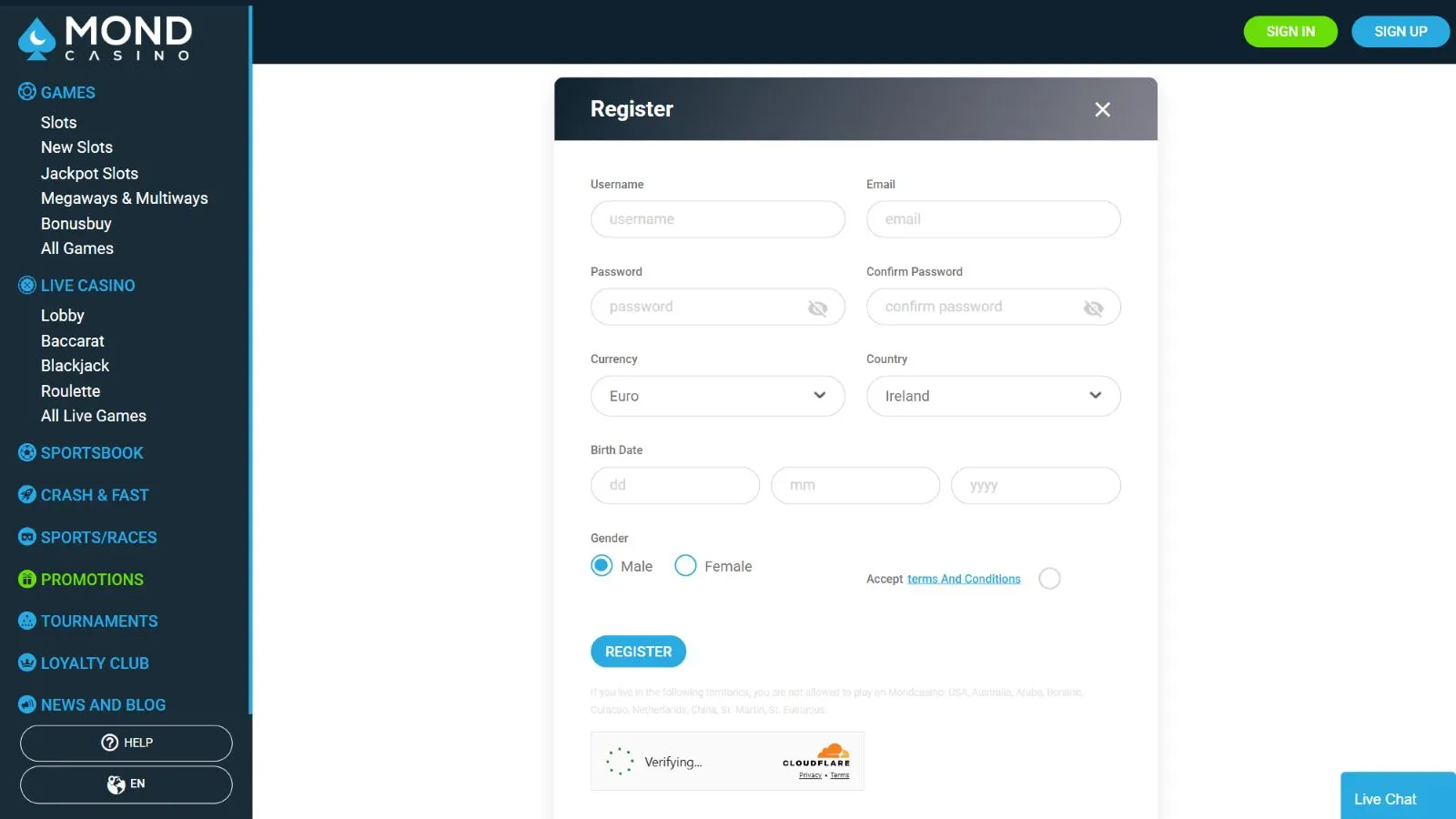Image resolution: width=1456 pixels, height=819 pixels.
Task: Close the Register dialog with the X
Action: (1102, 109)
